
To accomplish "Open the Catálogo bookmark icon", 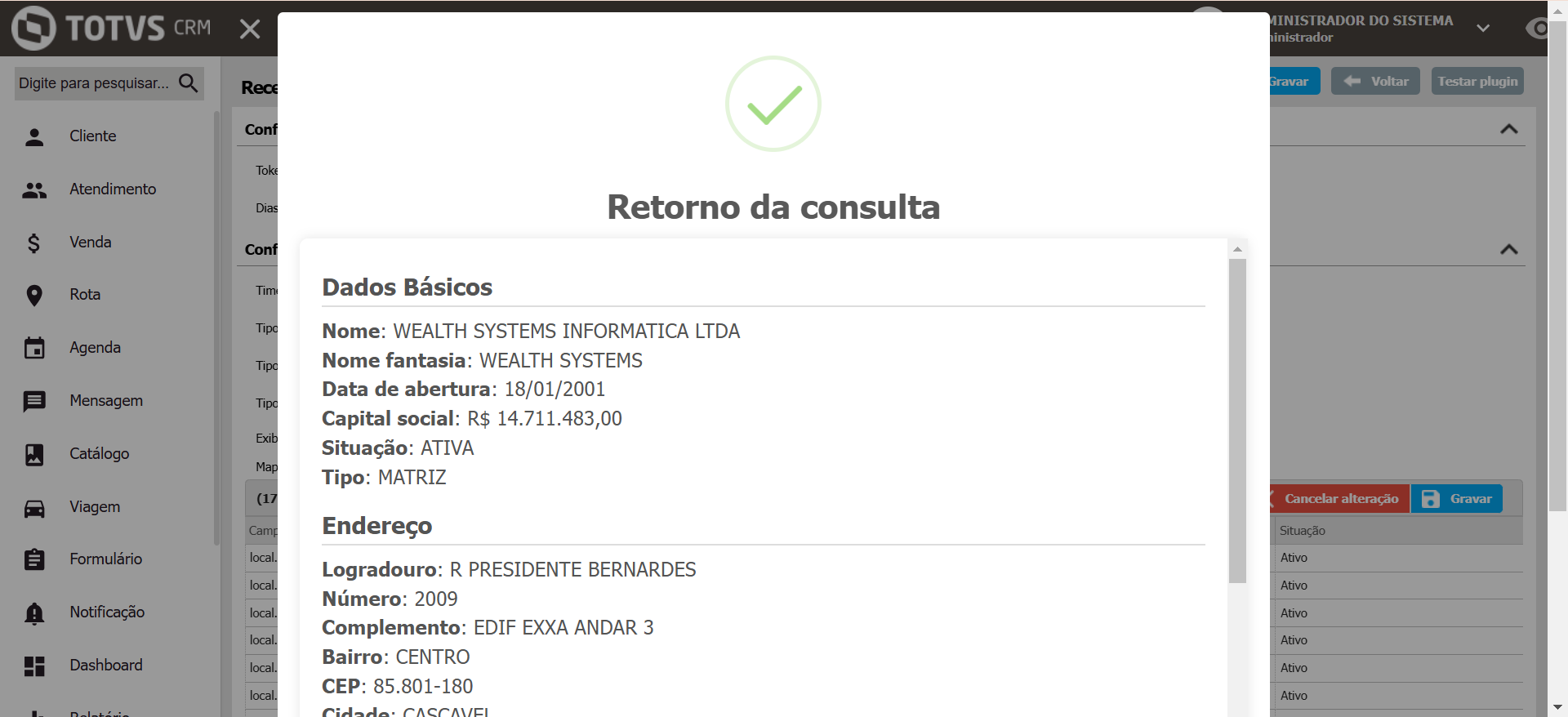I will pyautogui.click(x=34, y=454).
